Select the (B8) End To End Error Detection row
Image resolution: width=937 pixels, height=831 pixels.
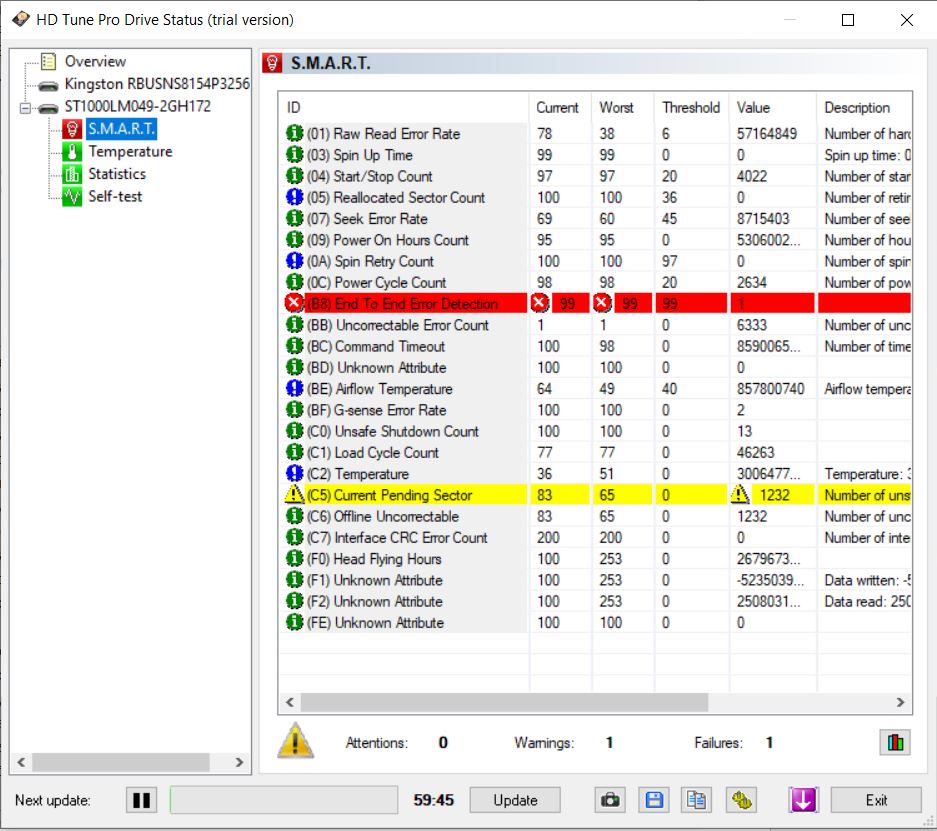(598, 303)
